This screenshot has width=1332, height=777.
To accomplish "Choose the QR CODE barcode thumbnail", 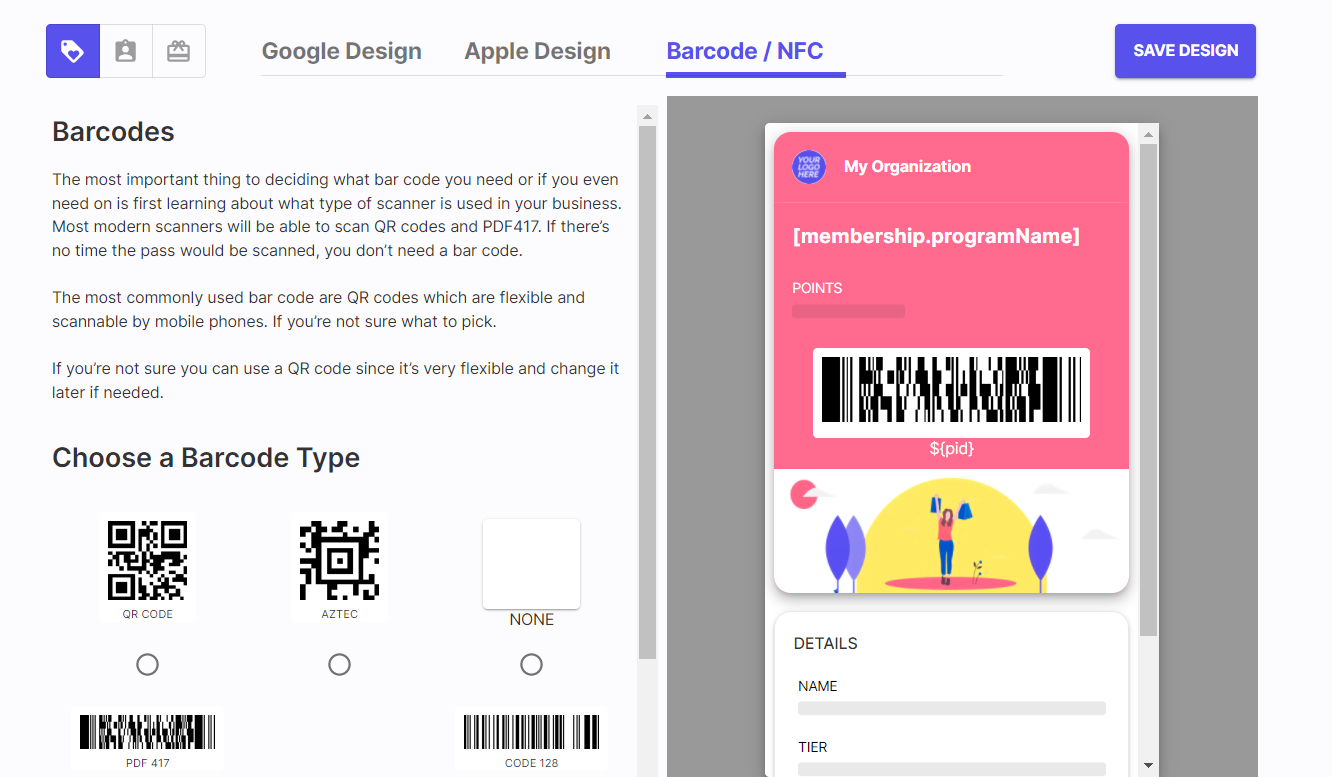I will pos(148,567).
